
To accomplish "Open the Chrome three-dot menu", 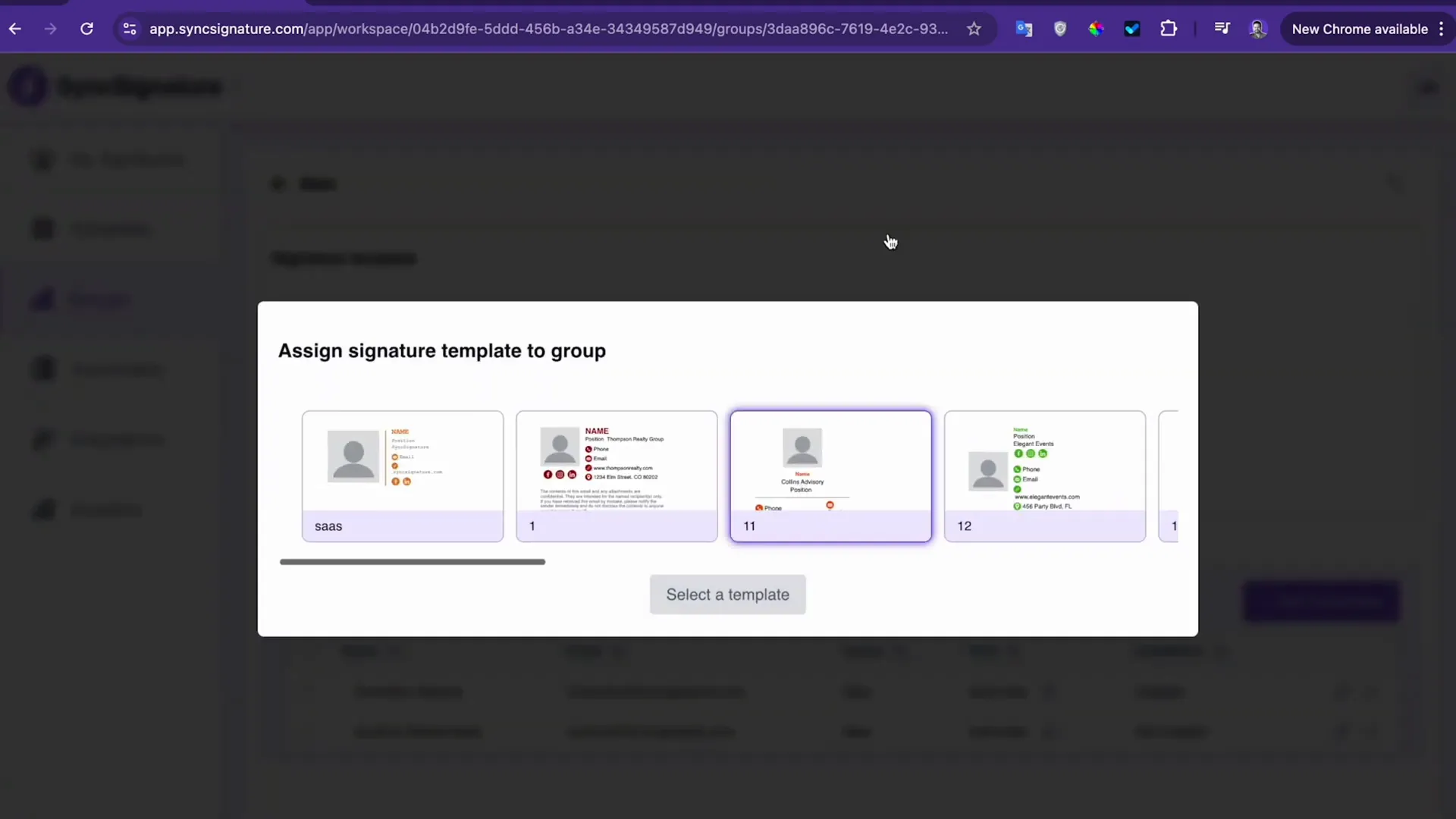I will pos(1442,29).
